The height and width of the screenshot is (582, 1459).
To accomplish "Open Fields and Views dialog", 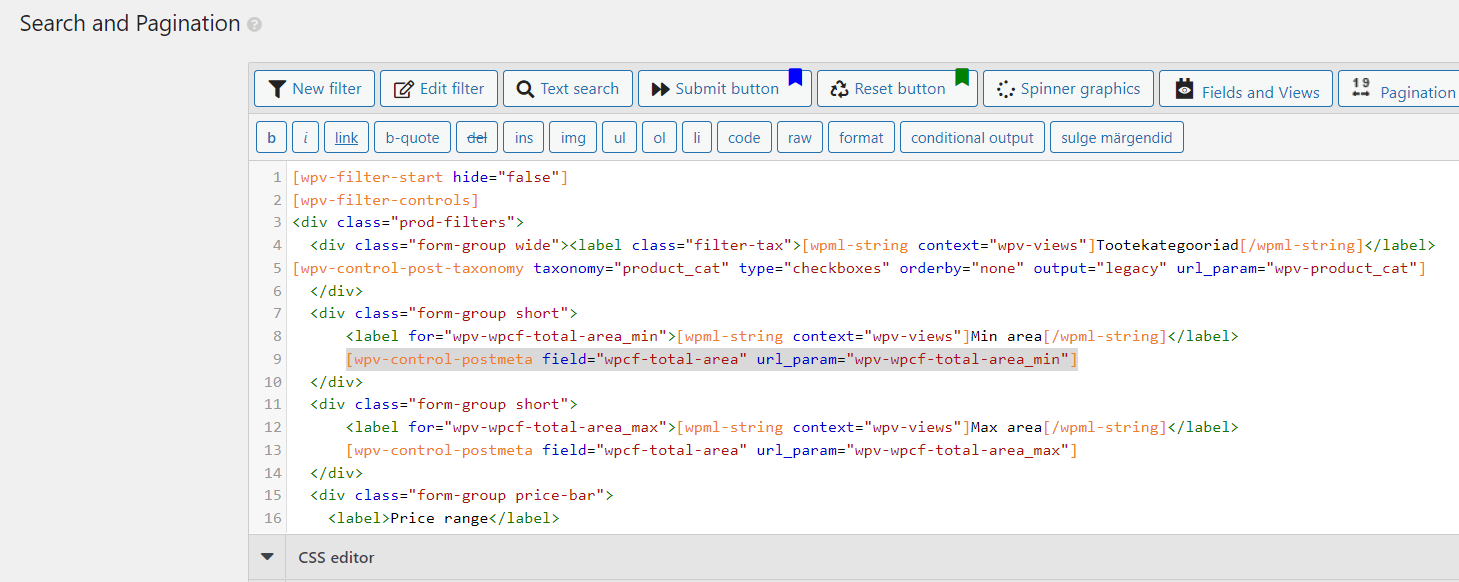I will tap(1246, 88).
